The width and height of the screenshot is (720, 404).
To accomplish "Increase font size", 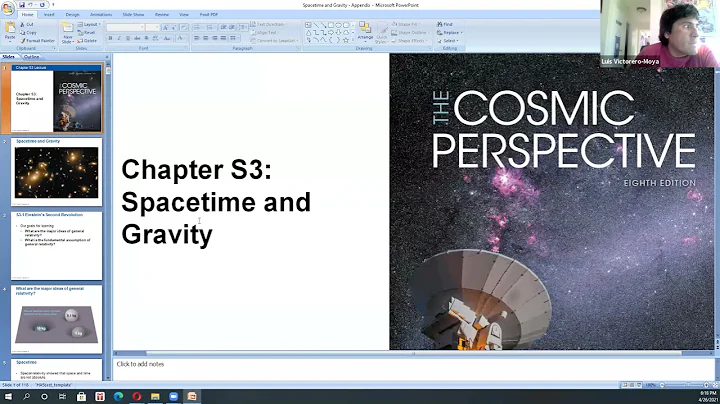I will (165, 28).
